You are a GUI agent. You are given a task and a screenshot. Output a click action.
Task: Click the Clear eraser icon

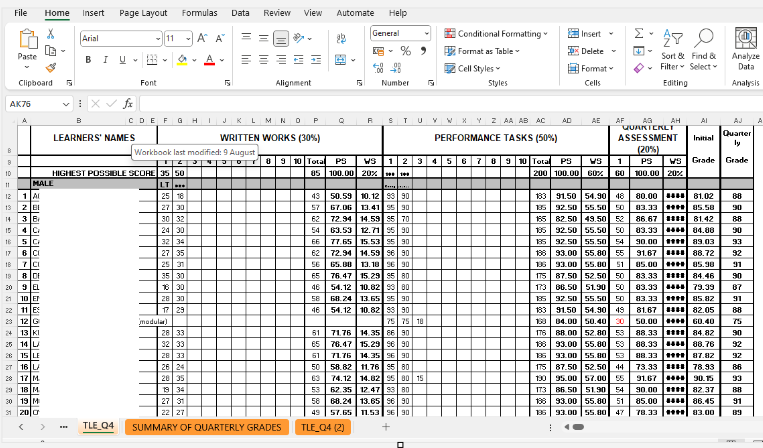pos(638,68)
